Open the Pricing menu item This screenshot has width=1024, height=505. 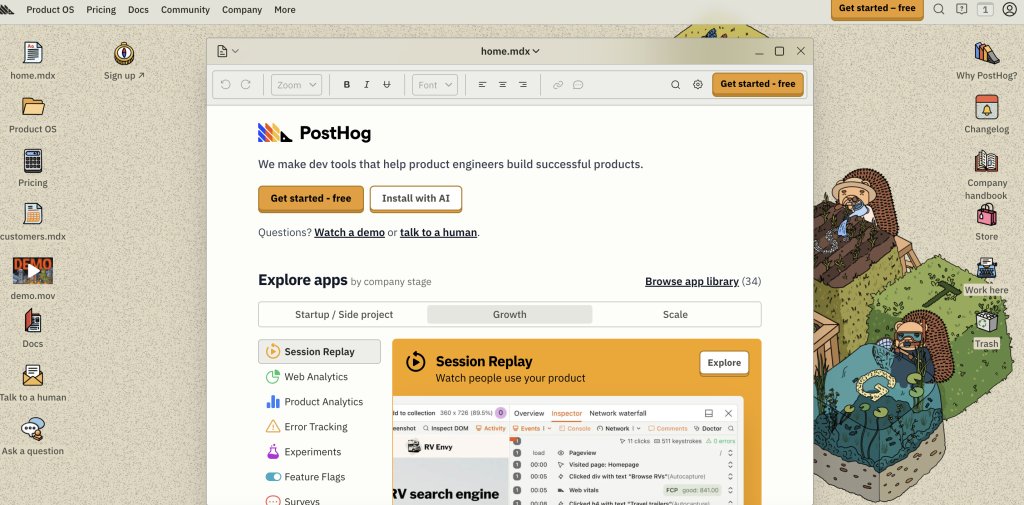[x=101, y=10]
